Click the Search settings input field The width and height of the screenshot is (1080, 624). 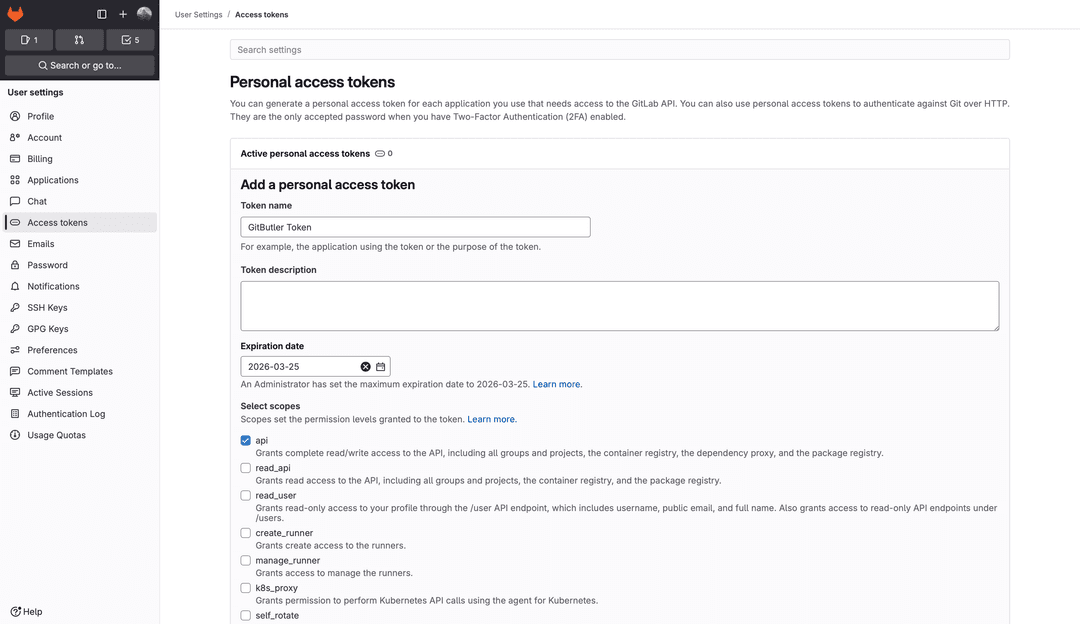click(x=620, y=49)
